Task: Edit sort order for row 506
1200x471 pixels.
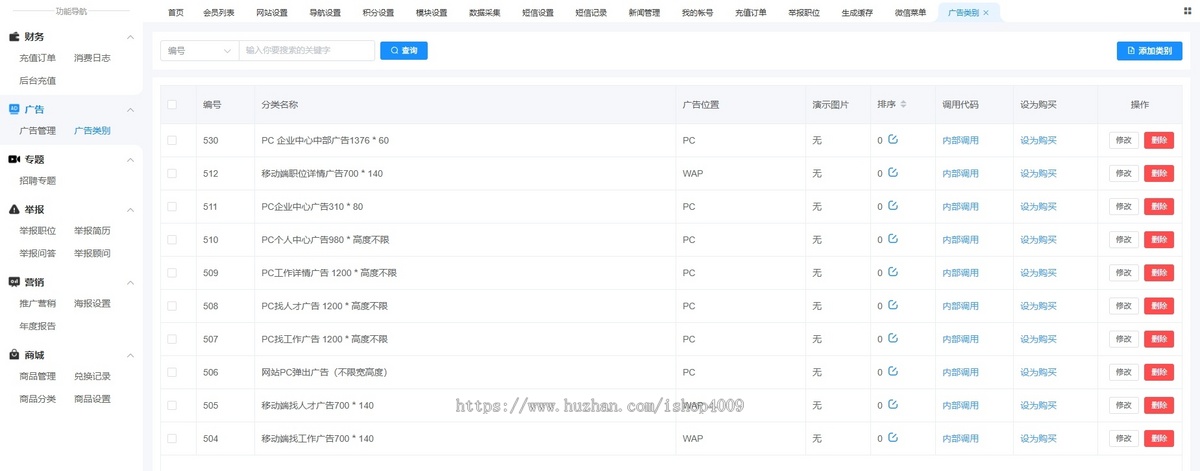Action: 893,371
